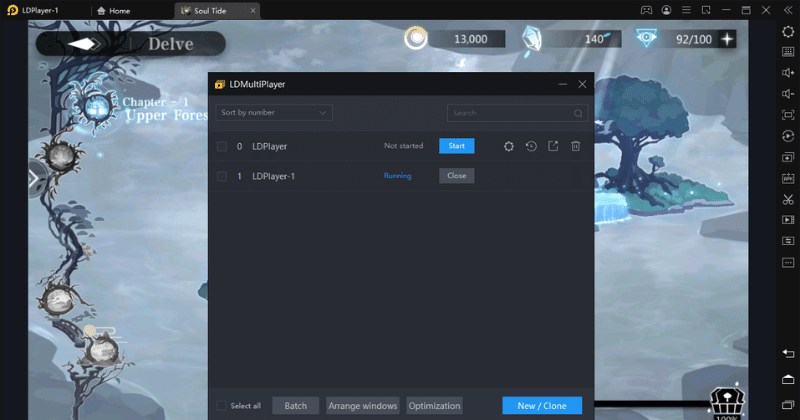
Task: Click Arrange windows button
Action: [x=362, y=406]
